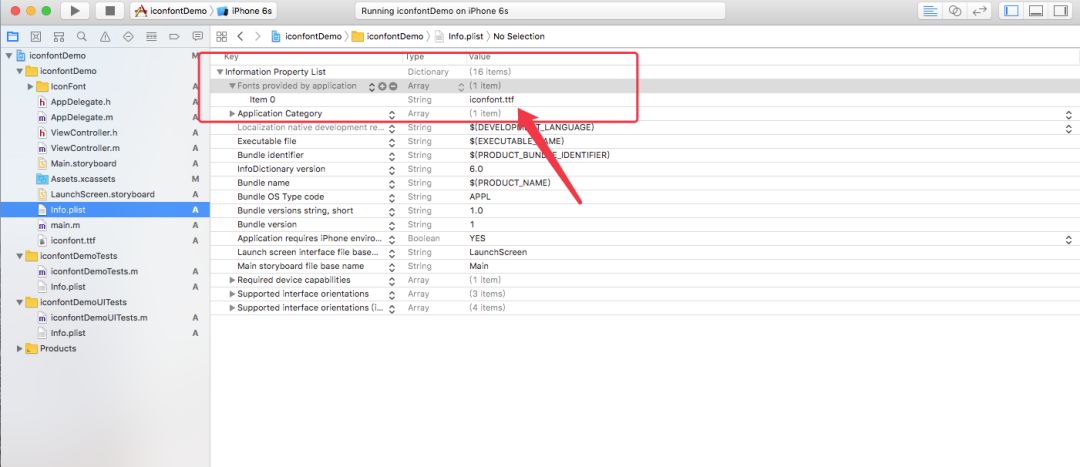Viewport: 1080px width, 467px height.
Task: Switch to the Assistant editor
Action: click(x=955, y=11)
